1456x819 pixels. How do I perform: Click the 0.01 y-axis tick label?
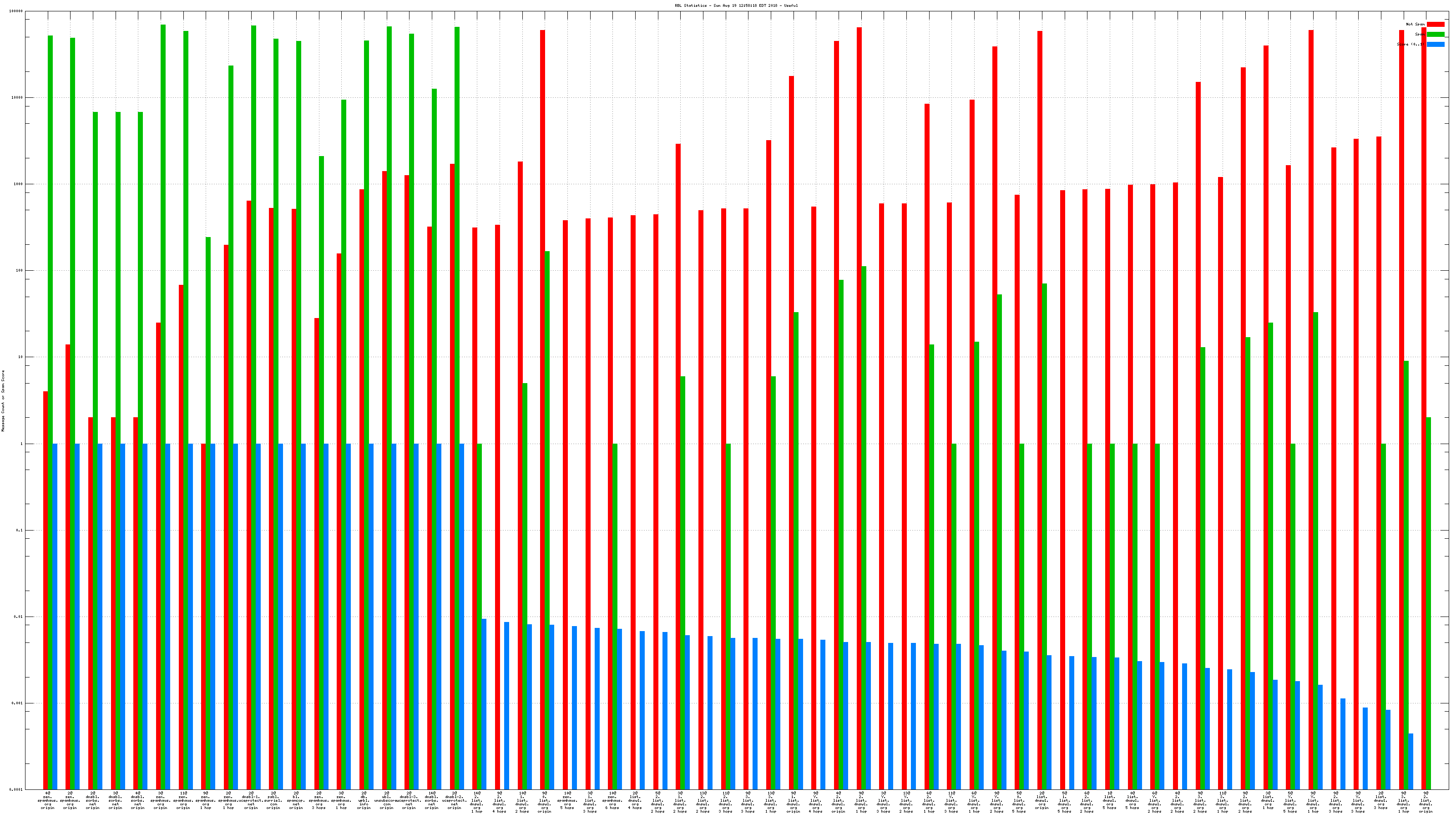click(x=18, y=617)
